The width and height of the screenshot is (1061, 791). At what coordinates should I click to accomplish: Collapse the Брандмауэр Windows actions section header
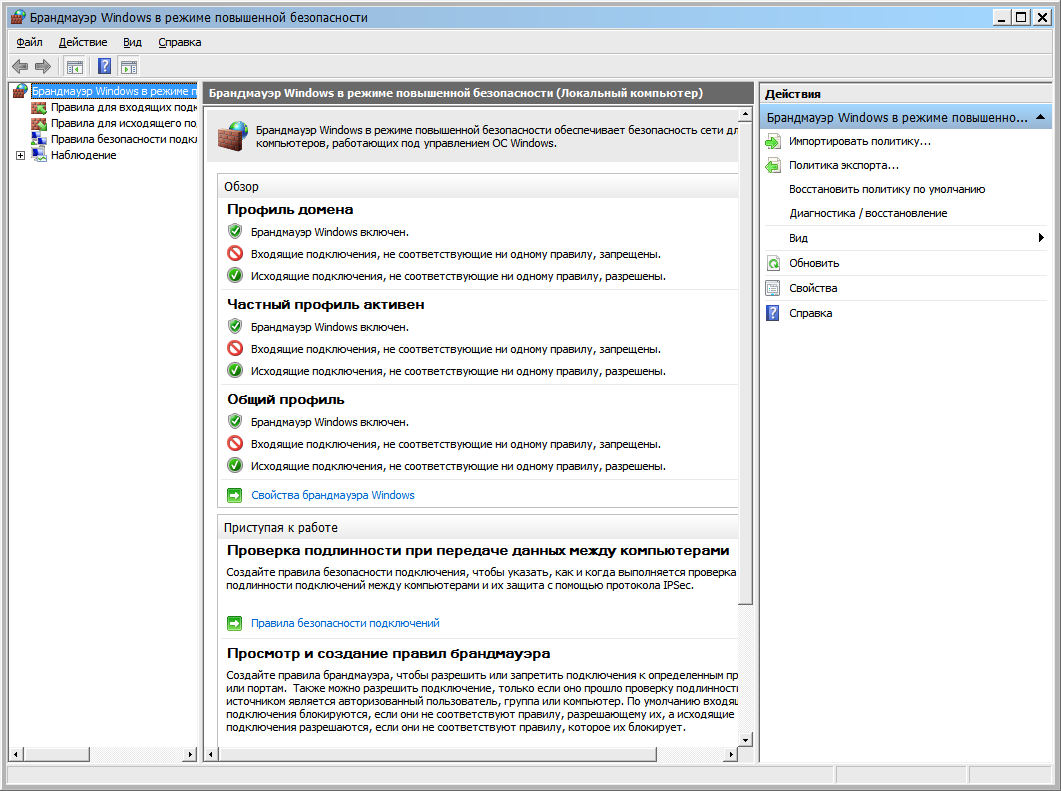1041,118
